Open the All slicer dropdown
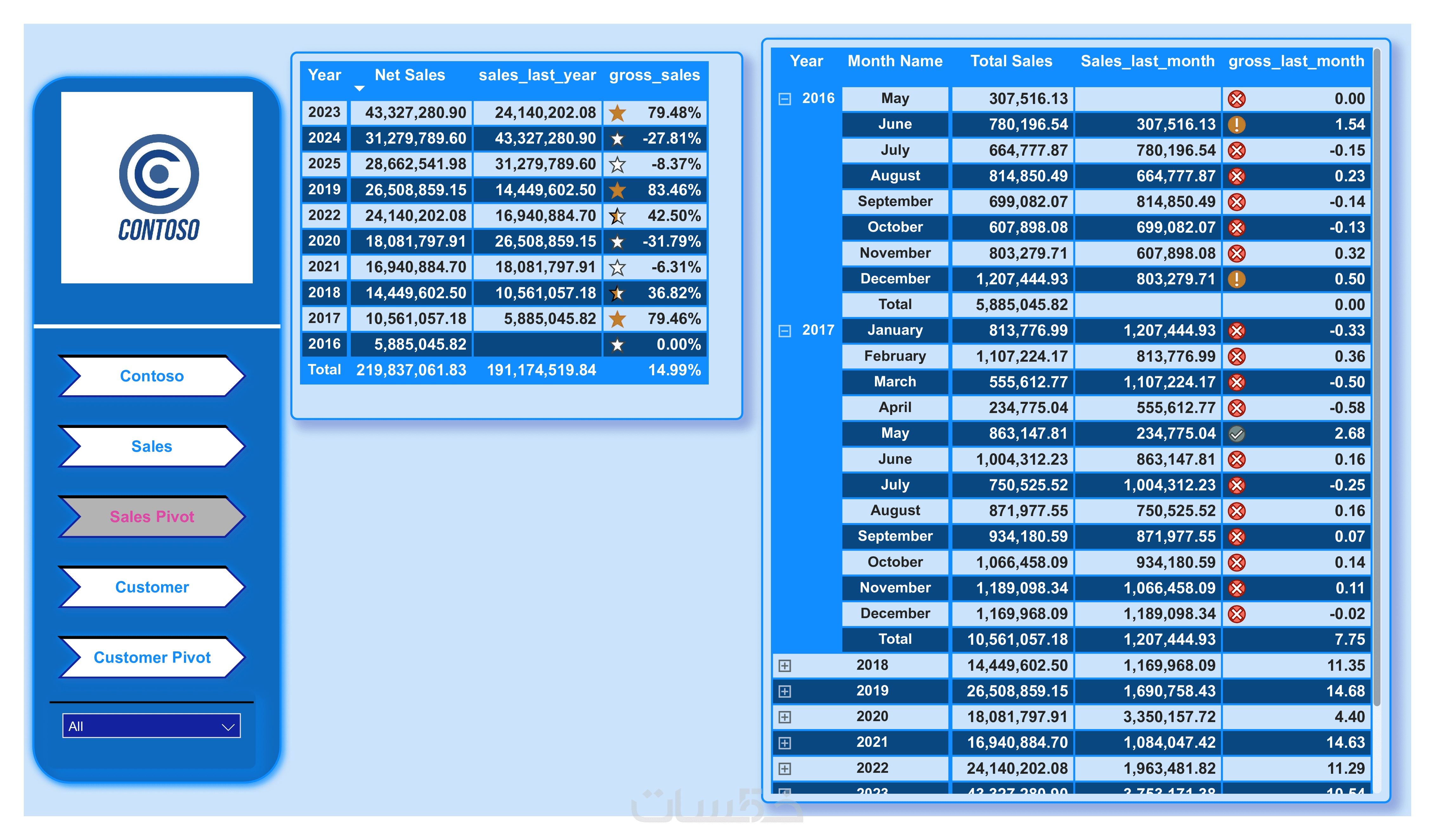The image size is (1435, 840). pyautogui.click(x=152, y=726)
